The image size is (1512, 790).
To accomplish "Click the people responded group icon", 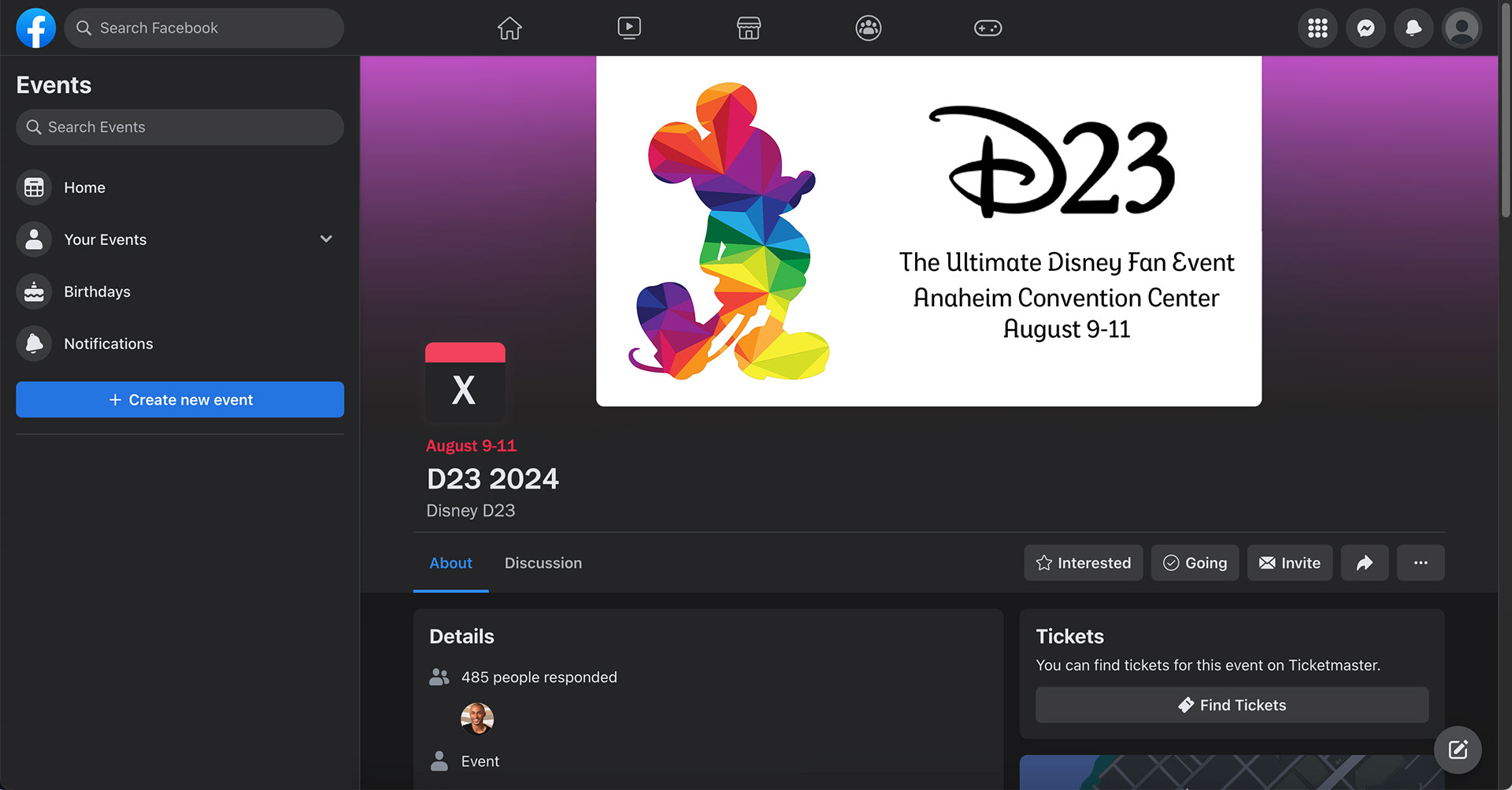I will point(439,677).
